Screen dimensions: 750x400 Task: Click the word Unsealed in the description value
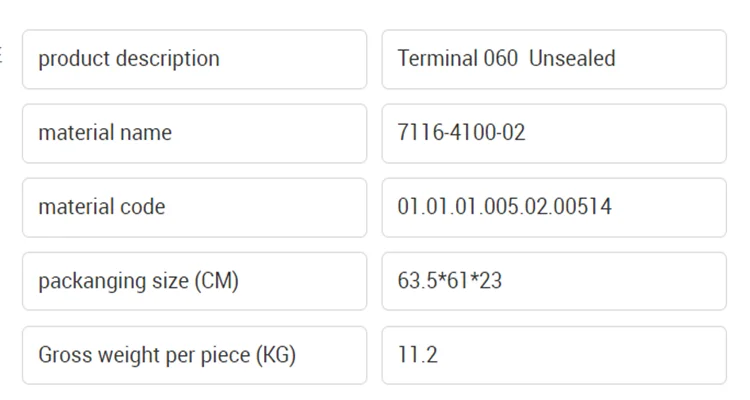point(572,59)
